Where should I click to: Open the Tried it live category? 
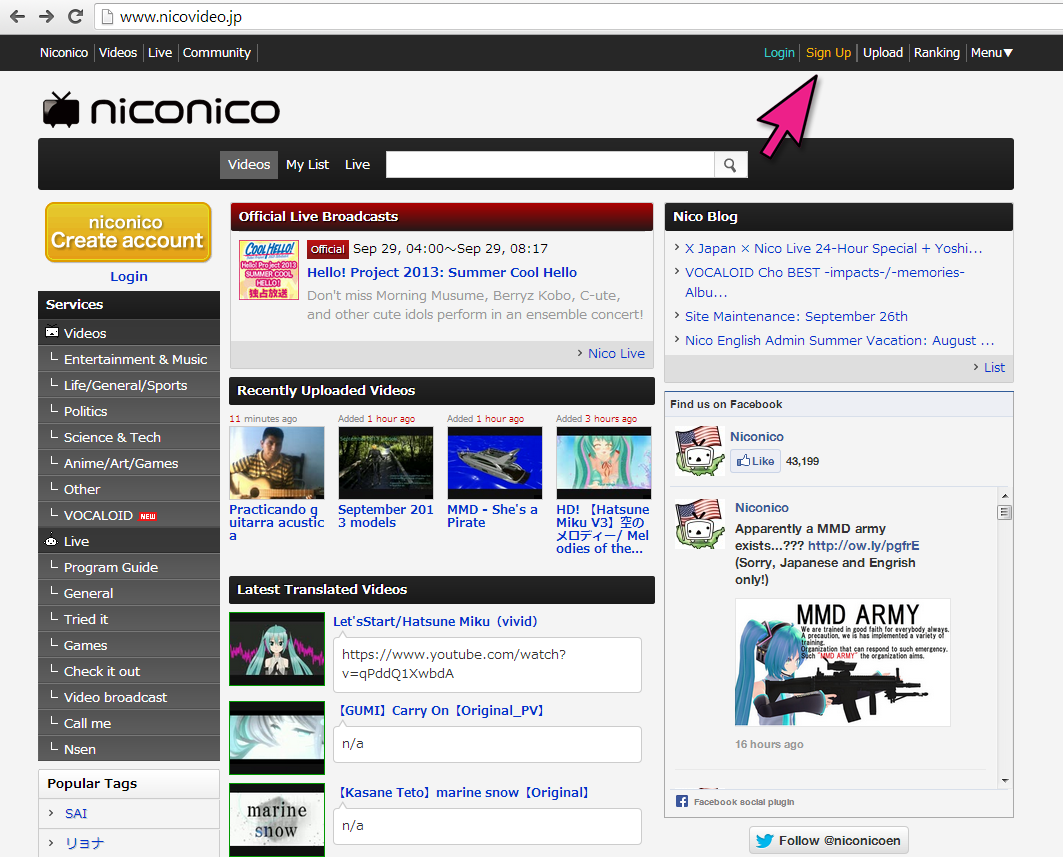[129, 619]
